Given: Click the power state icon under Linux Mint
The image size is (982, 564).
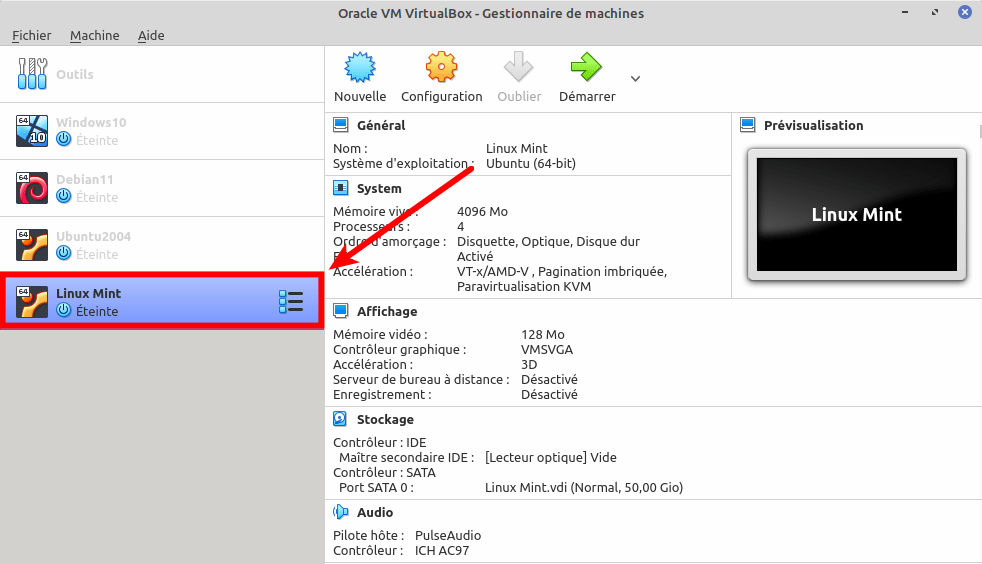Looking at the screenshot, I should pos(64,310).
